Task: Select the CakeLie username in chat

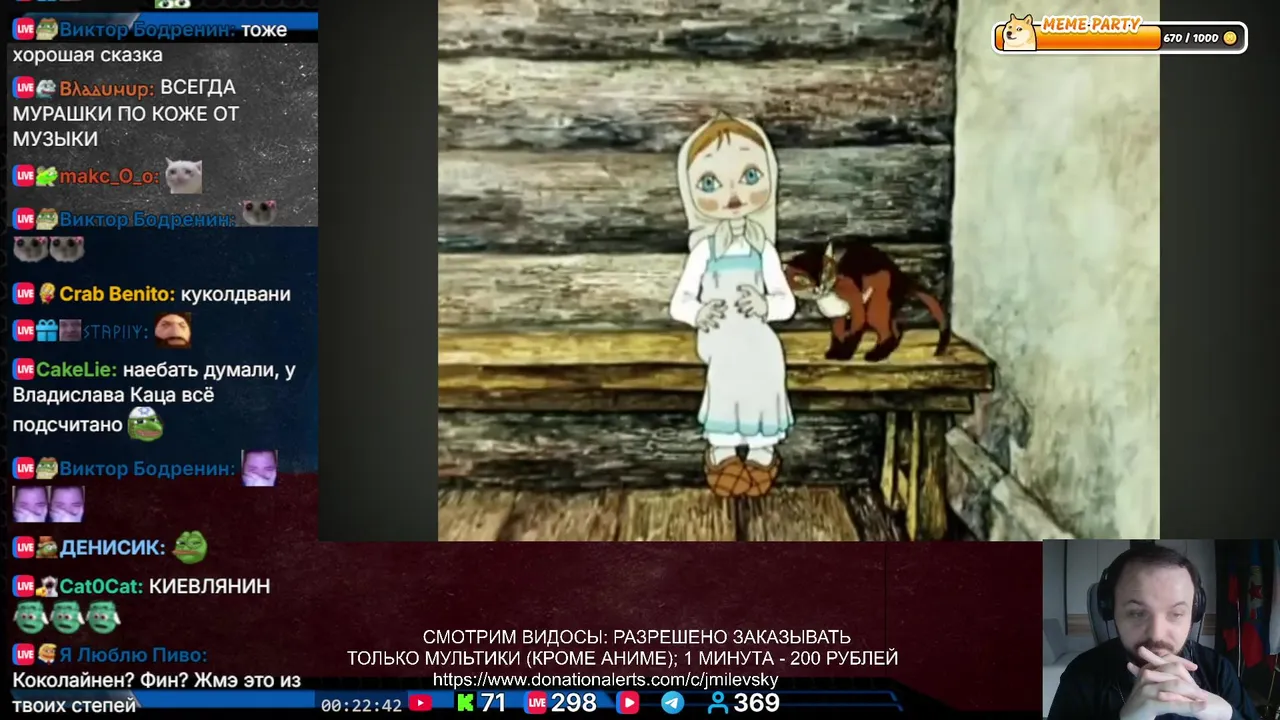Action: point(76,370)
